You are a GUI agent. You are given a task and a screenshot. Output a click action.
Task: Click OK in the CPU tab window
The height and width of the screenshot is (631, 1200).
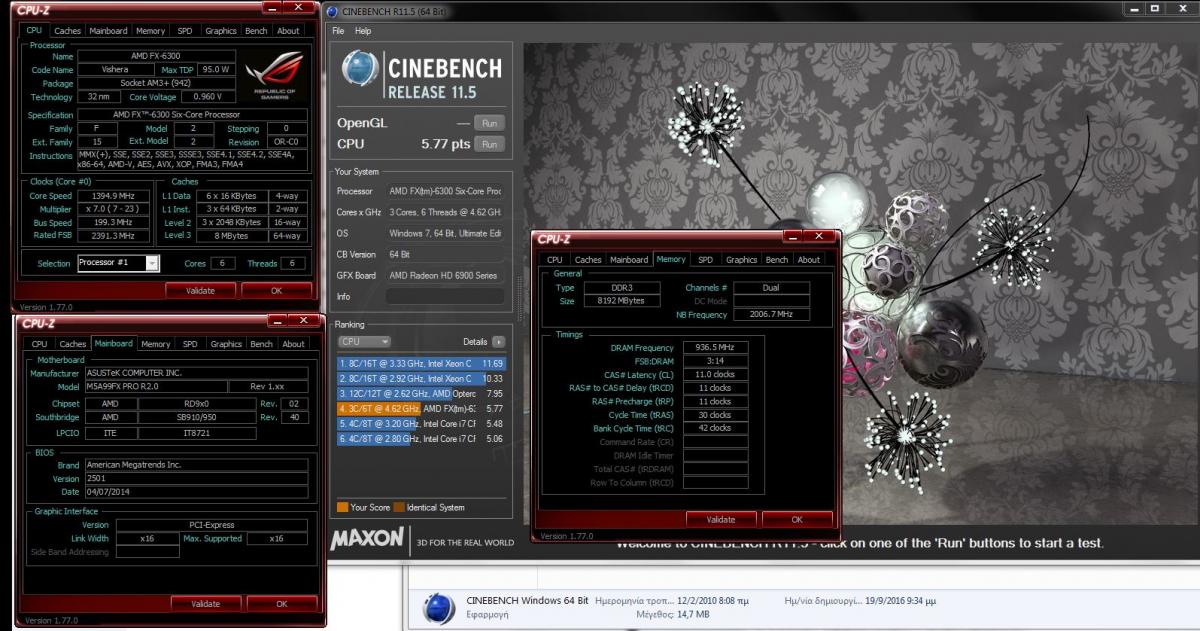(x=277, y=290)
